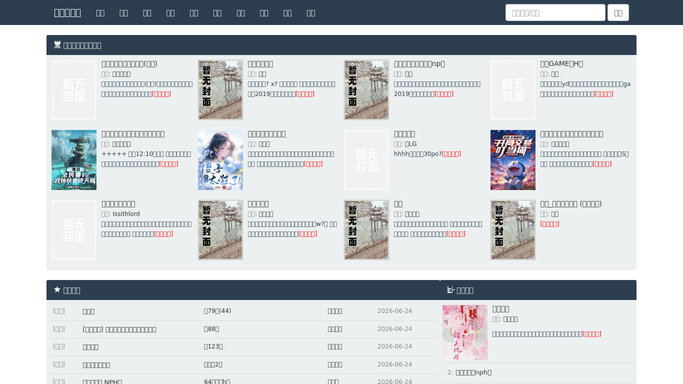Open the temple photo cover beside the np title
This screenshot has width=683, height=384.
click(x=366, y=90)
